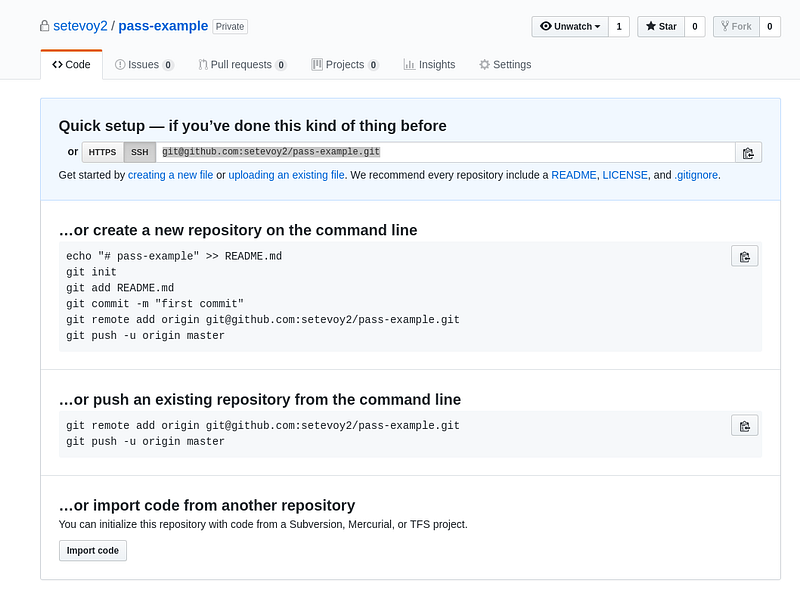Open the Issues tab
This screenshot has height=597, width=800.
tap(144, 65)
